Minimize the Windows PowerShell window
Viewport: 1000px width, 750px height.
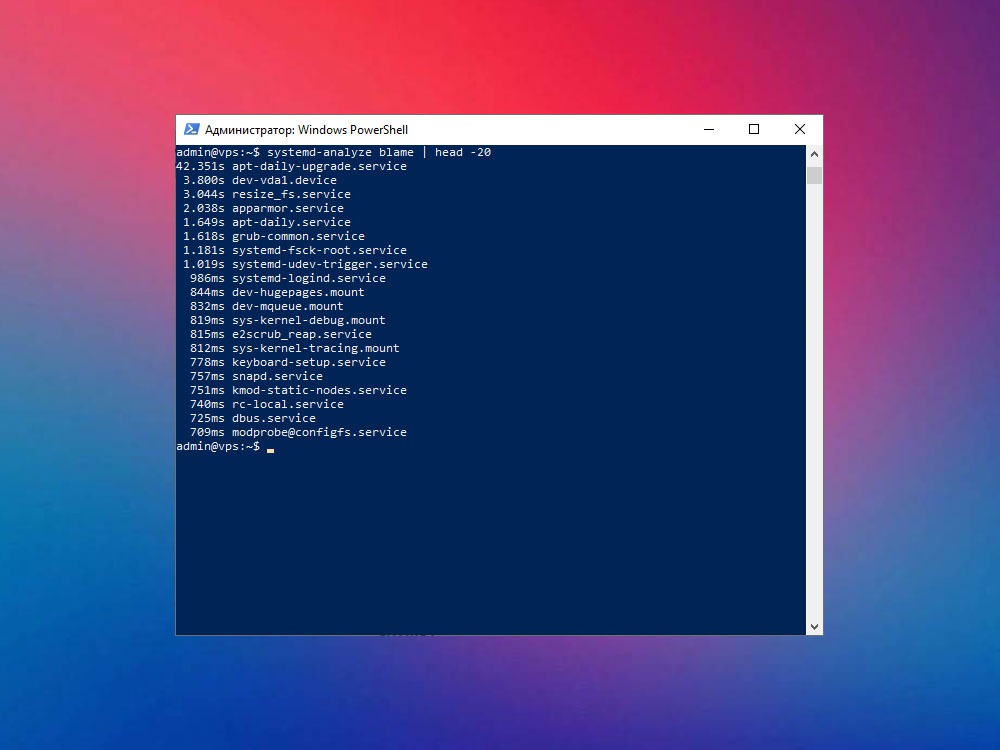coord(709,129)
